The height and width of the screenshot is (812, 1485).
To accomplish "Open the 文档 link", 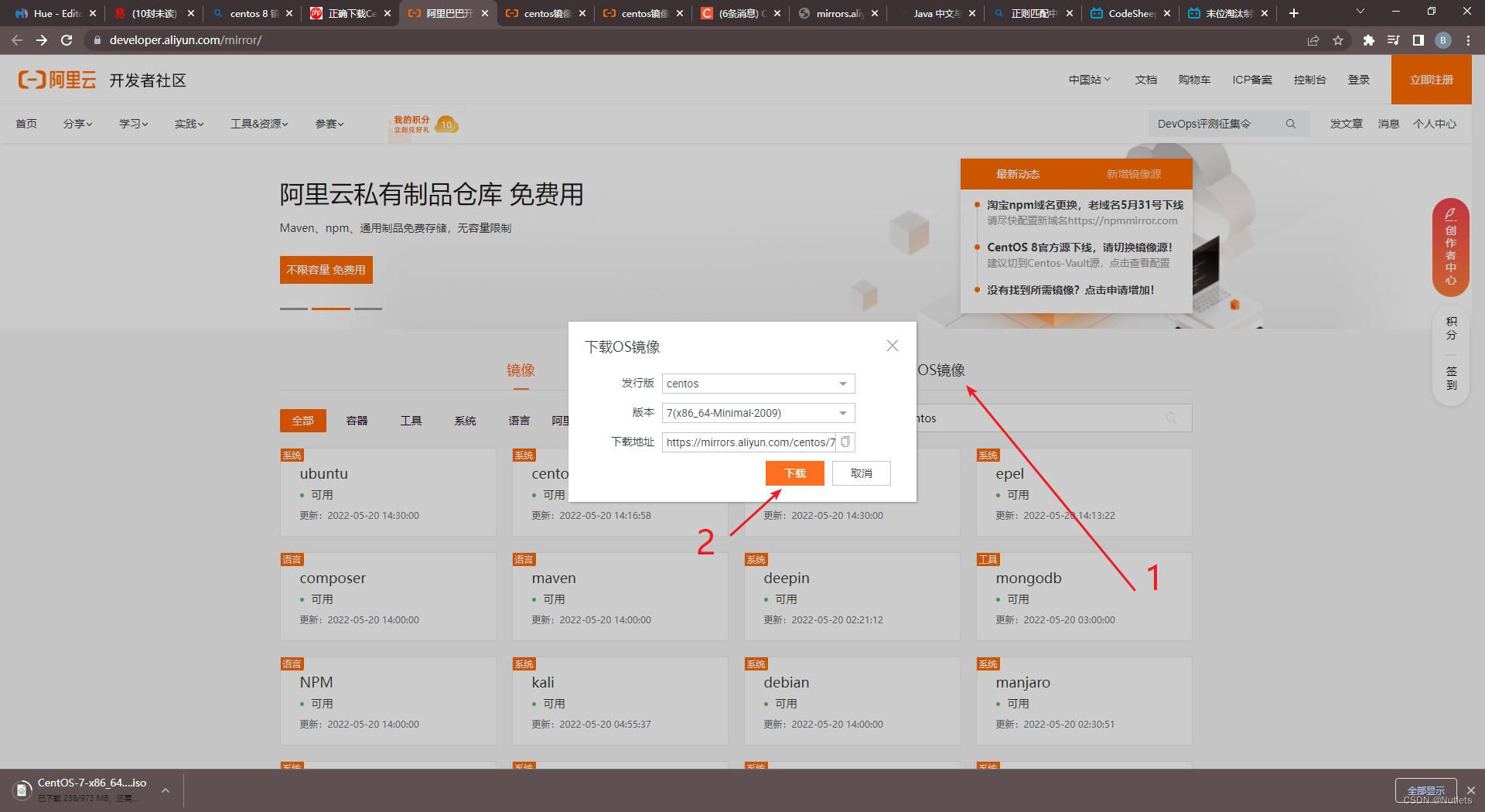I will [x=1146, y=80].
